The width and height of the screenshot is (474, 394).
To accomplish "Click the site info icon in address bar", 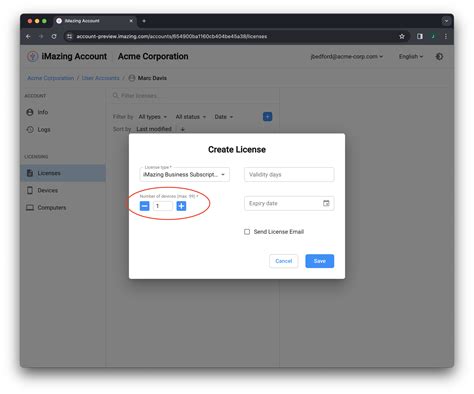I will click(69, 36).
